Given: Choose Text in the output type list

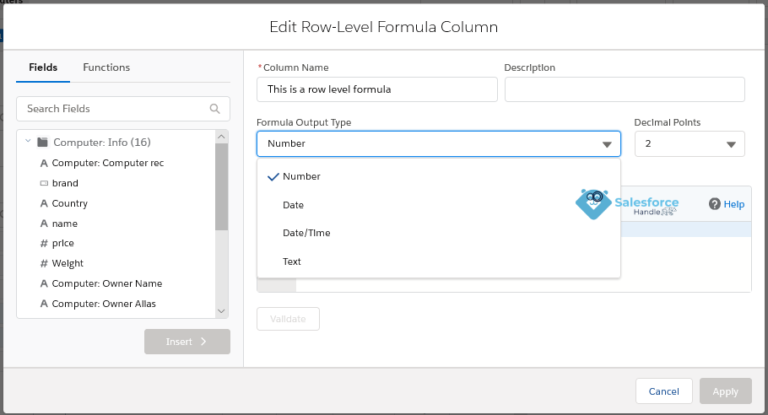Looking at the screenshot, I should [438, 261].
